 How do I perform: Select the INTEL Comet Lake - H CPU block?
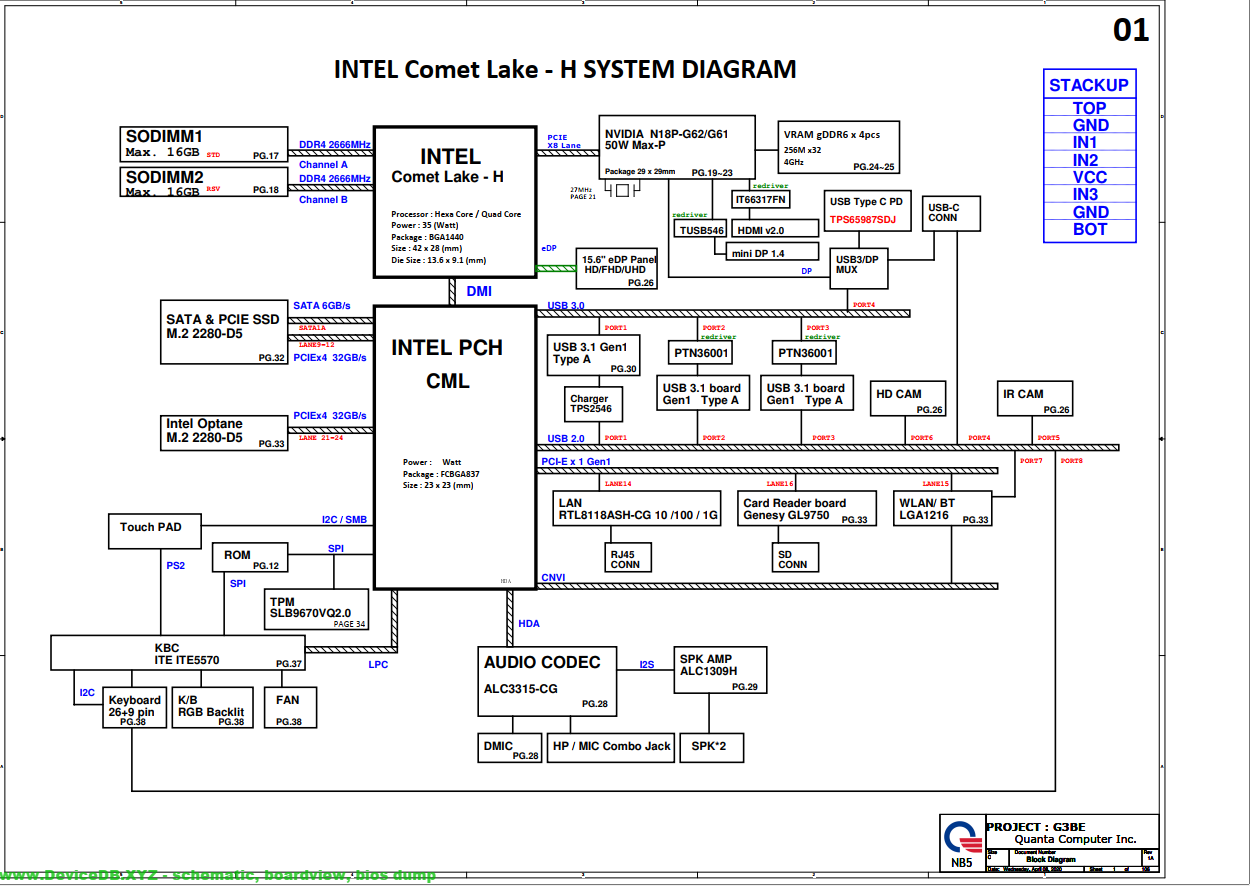click(x=454, y=201)
